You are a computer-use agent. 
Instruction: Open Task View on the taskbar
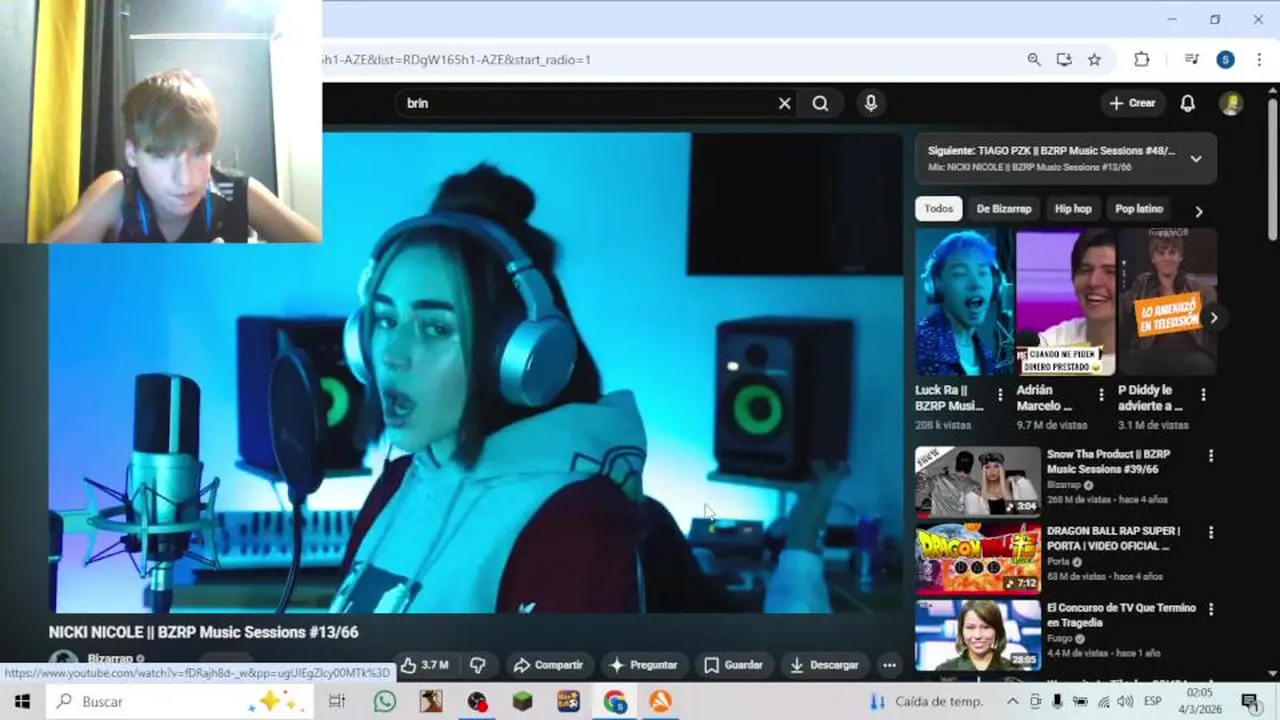(337, 702)
